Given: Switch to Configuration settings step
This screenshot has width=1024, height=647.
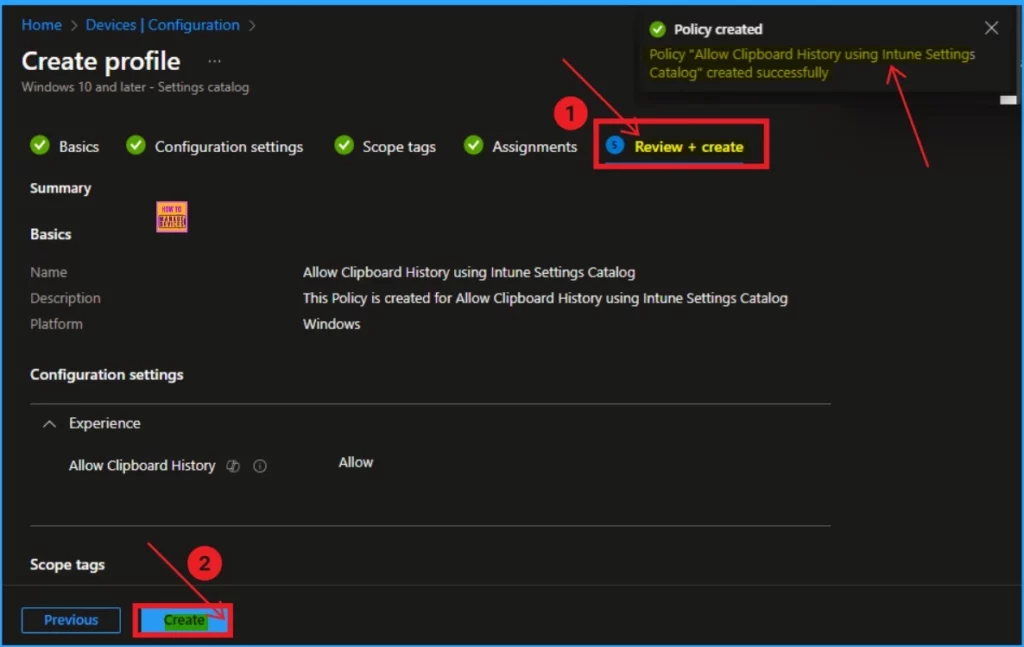Looking at the screenshot, I should (x=229, y=147).
